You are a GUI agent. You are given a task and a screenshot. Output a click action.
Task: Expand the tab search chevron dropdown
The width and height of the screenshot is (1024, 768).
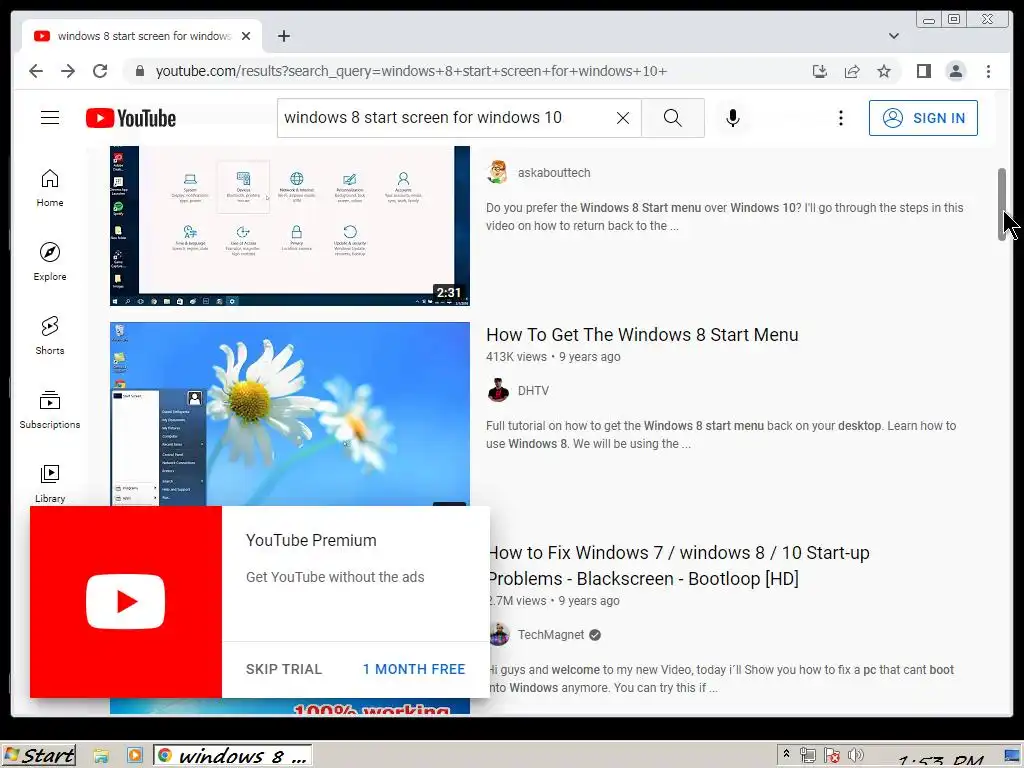point(893,36)
